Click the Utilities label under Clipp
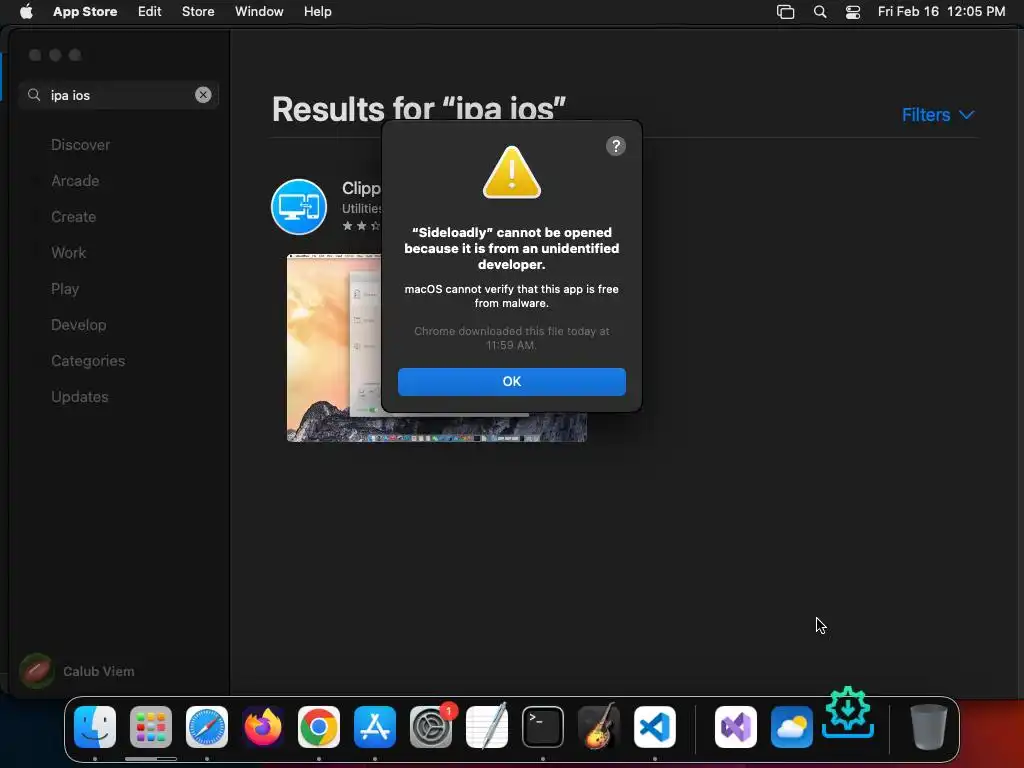The image size is (1024, 768). coord(361,208)
